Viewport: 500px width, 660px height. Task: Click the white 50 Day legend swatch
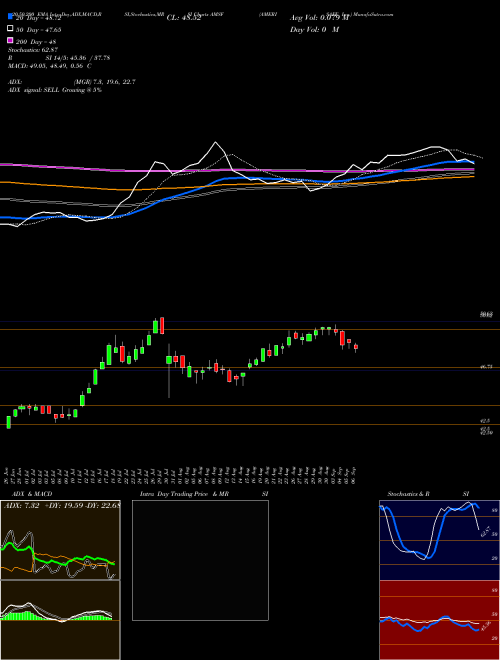[11, 29]
